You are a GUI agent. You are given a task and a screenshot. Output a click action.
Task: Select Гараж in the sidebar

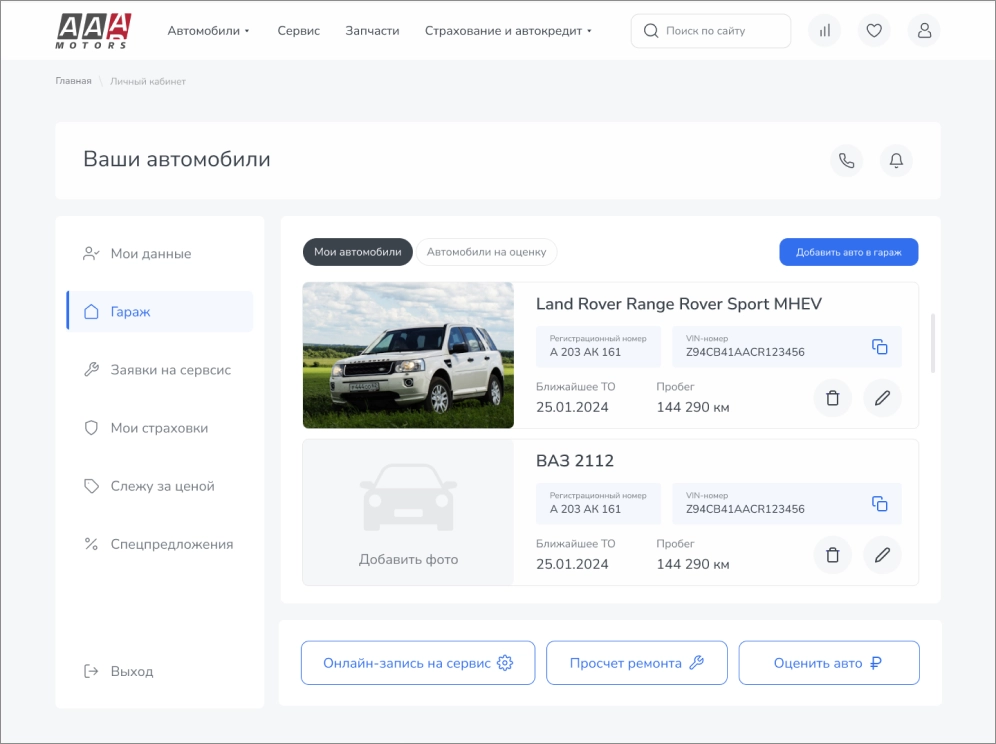tap(159, 311)
